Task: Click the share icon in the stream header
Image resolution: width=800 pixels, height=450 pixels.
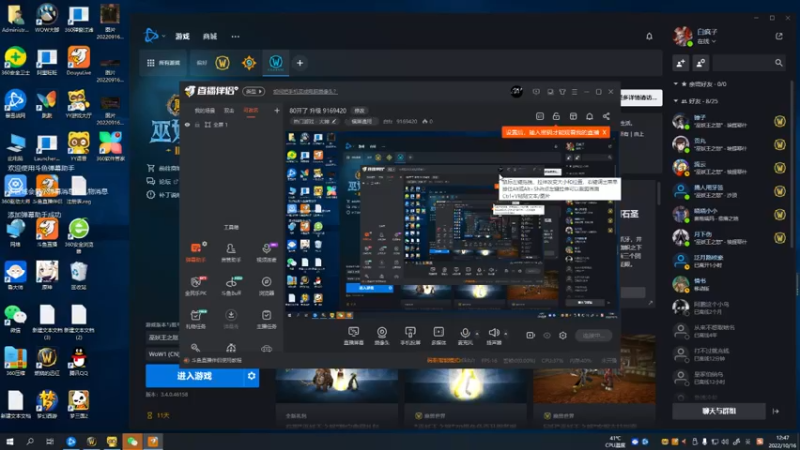Action: (x=606, y=116)
